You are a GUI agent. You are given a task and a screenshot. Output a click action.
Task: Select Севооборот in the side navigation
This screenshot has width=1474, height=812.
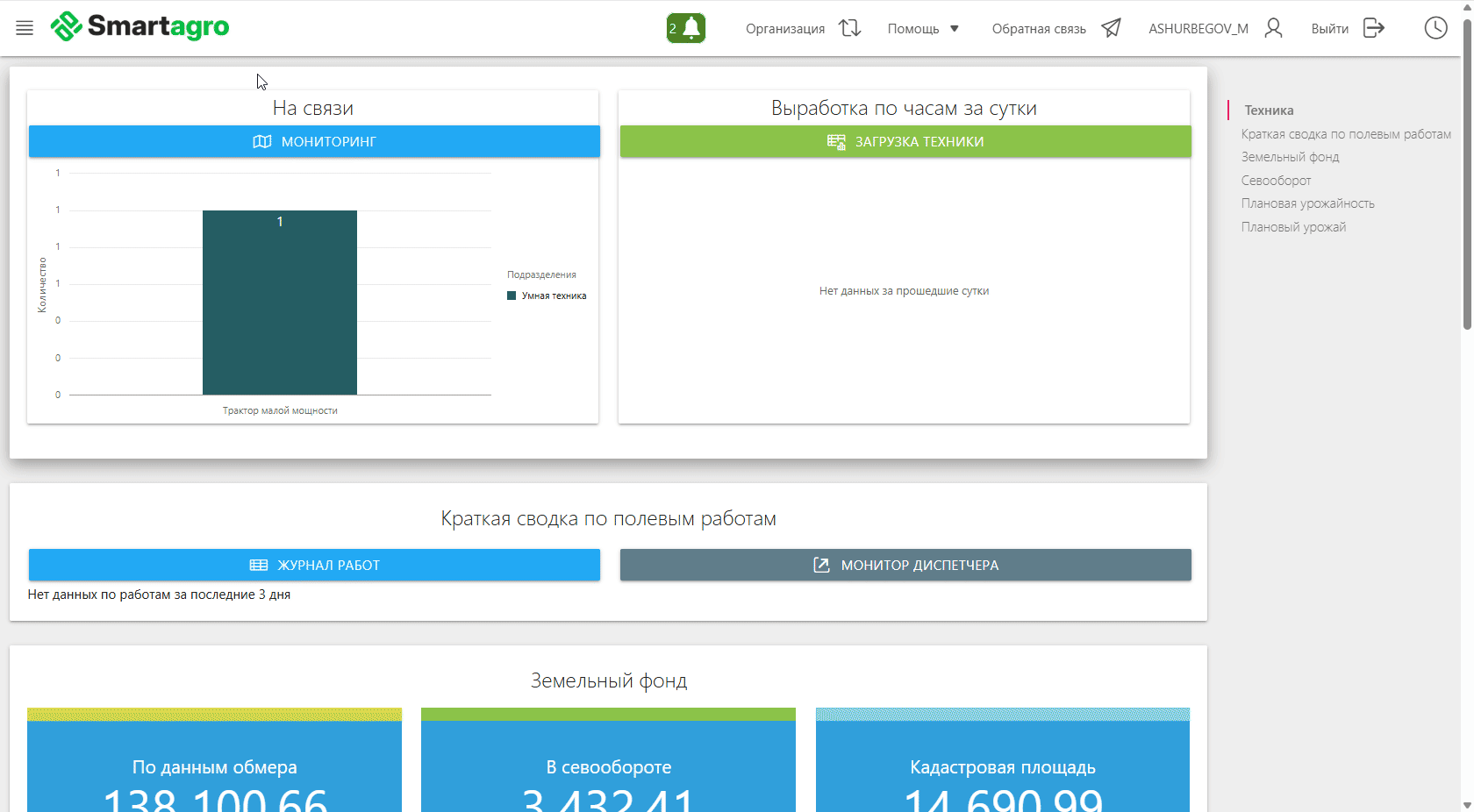pos(1276,181)
